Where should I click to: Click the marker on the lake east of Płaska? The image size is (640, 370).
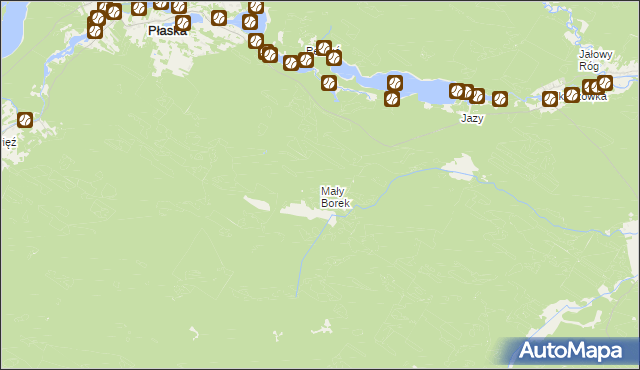tap(250, 22)
